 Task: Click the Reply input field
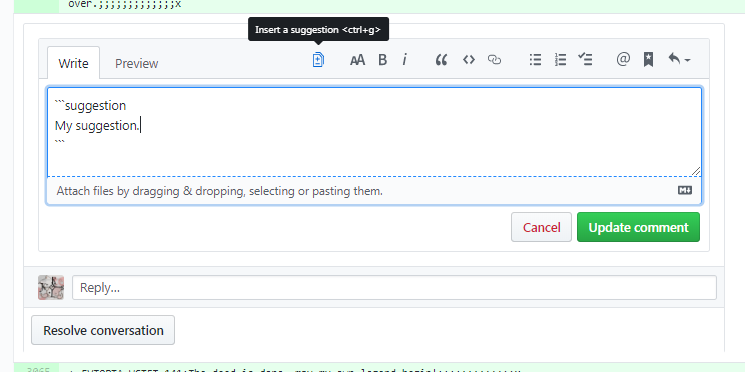pyautogui.click(x=394, y=287)
